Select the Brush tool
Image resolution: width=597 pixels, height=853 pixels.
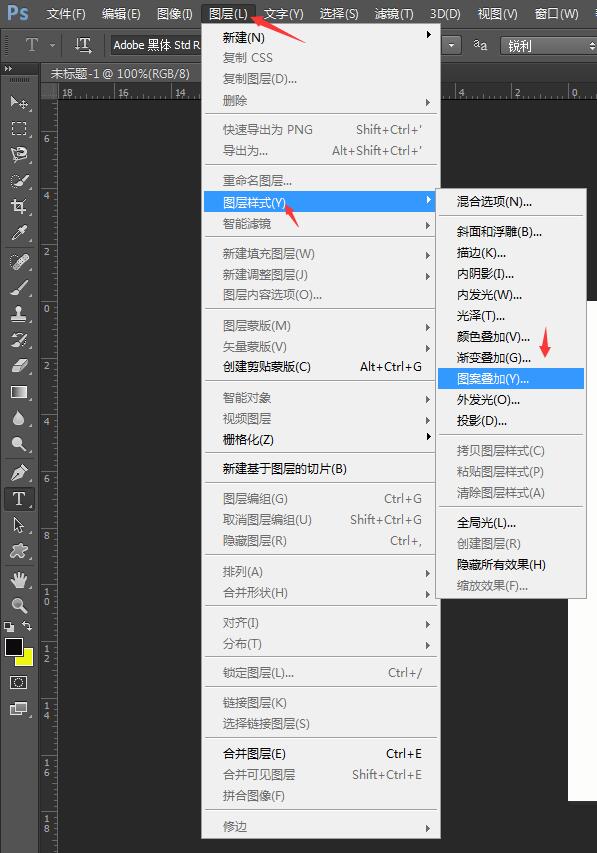coord(20,288)
